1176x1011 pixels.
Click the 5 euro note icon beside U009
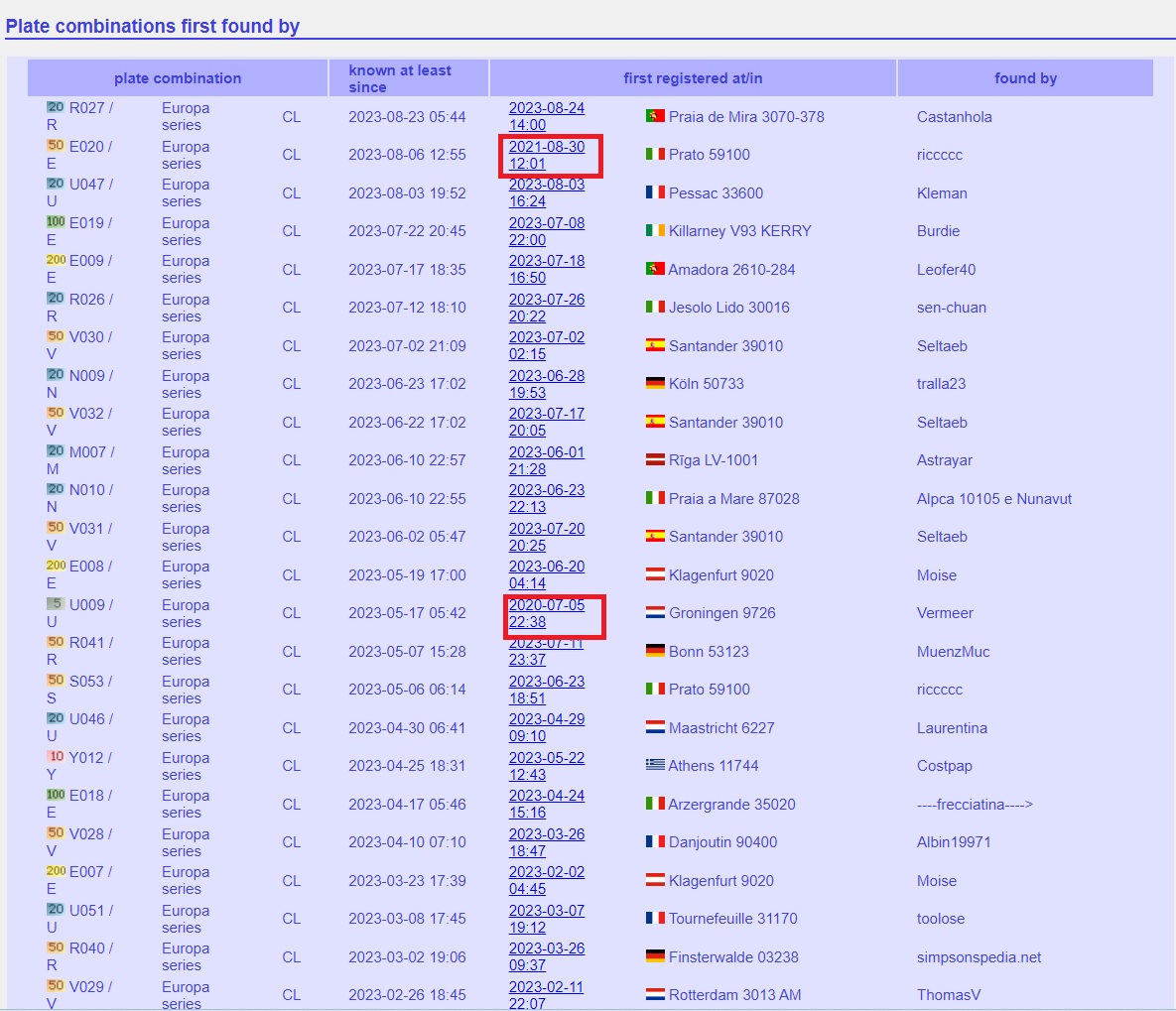[x=56, y=604]
